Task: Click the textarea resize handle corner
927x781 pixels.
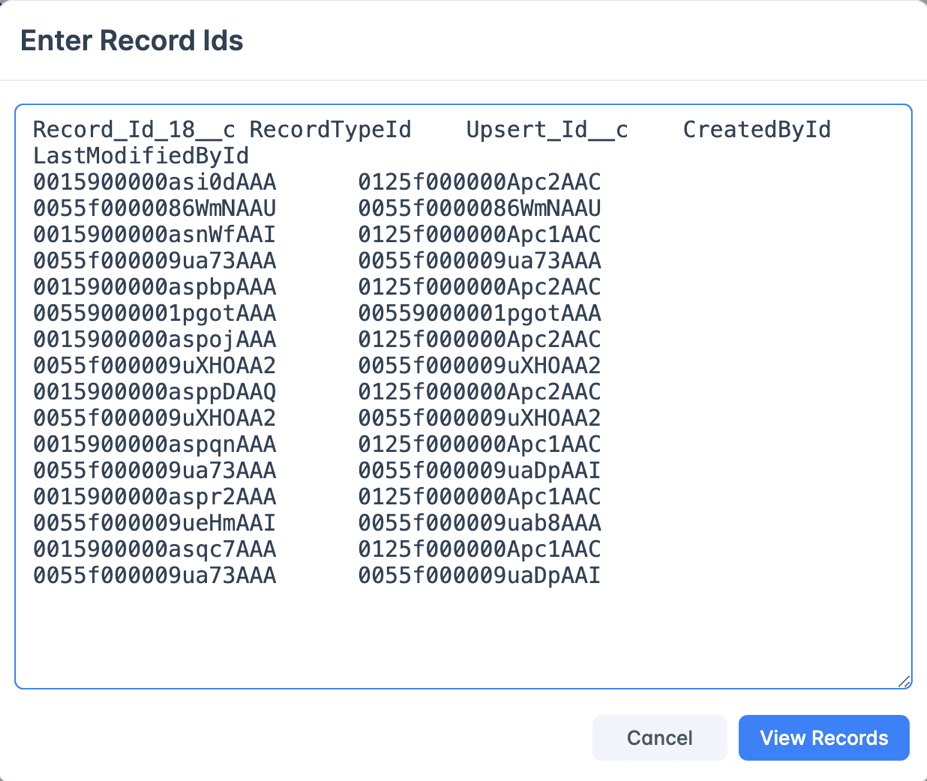Action: pos(904,681)
